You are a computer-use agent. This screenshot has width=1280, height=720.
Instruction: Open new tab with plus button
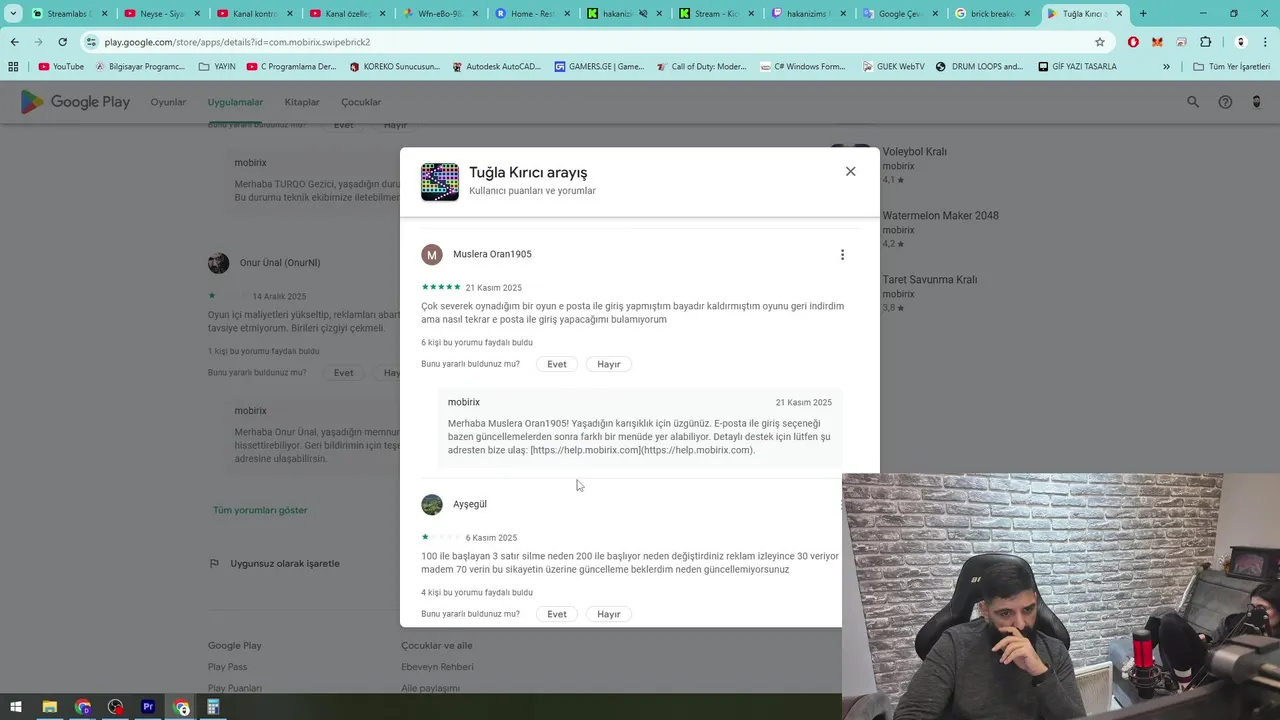pos(1143,14)
